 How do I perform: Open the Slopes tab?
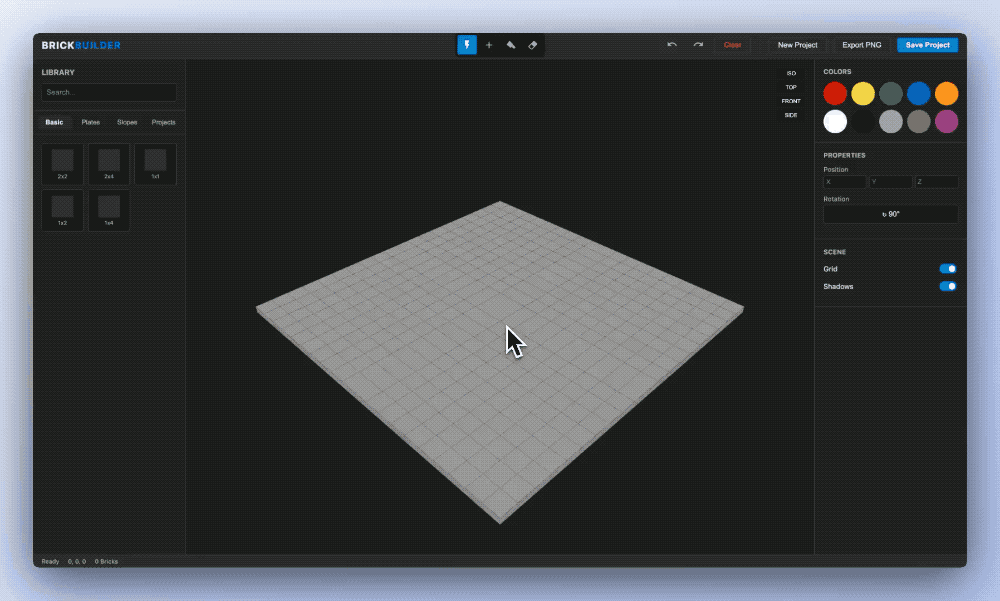coord(127,122)
